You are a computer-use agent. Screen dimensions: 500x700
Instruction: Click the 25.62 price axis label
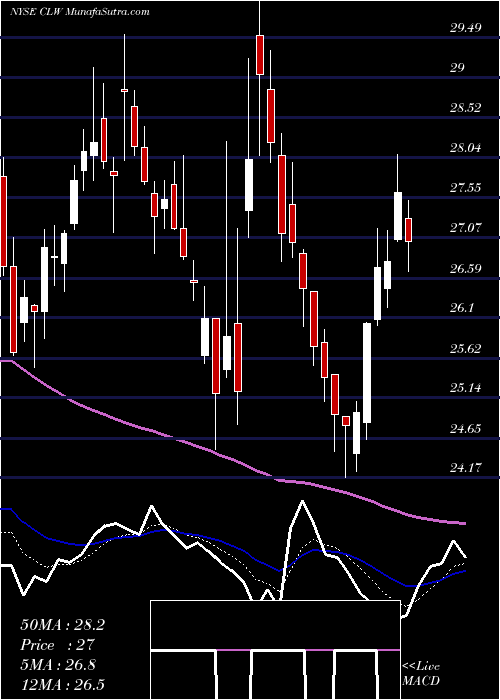click(466, 348)
